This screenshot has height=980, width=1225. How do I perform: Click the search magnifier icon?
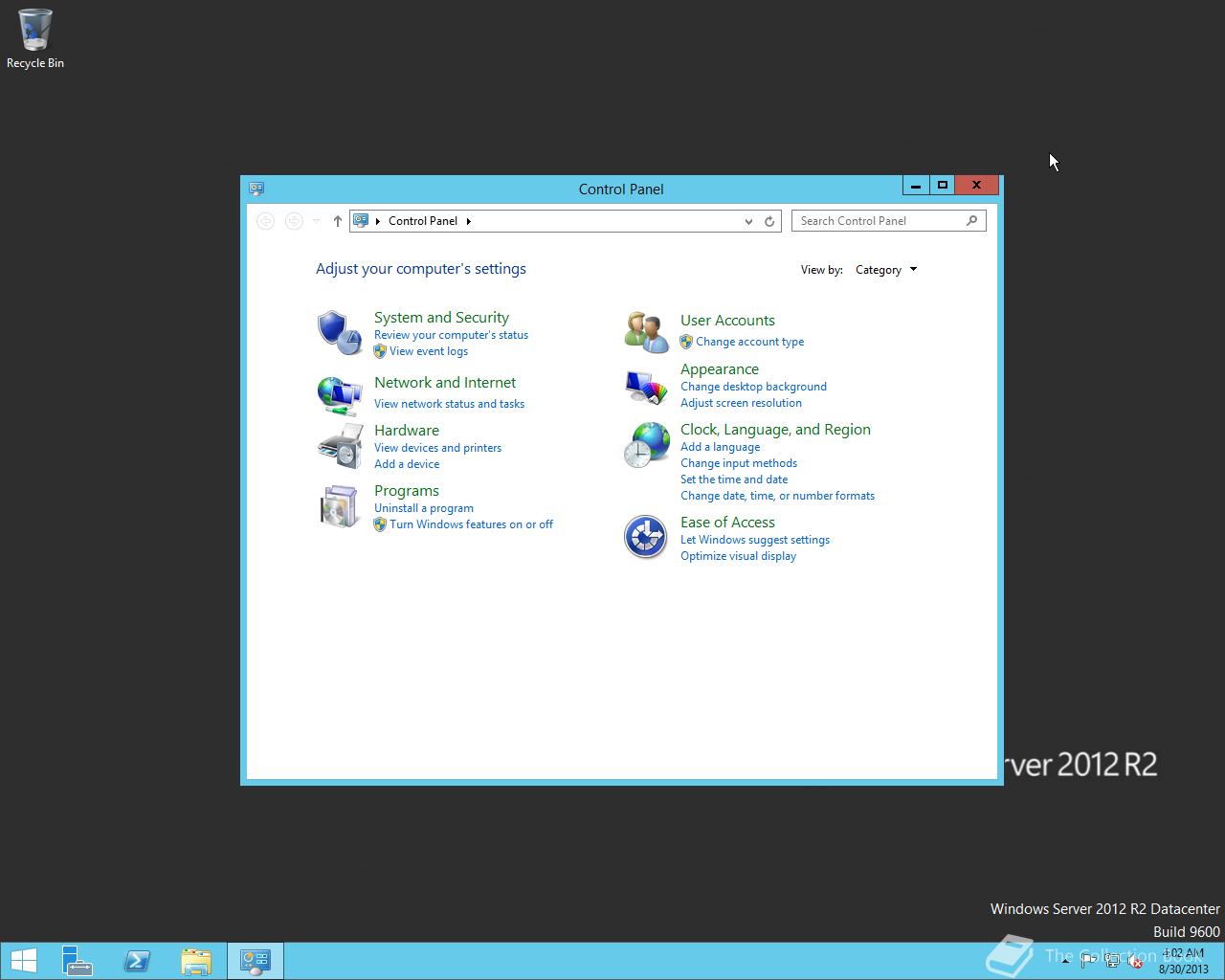click(x=971, y=220)
